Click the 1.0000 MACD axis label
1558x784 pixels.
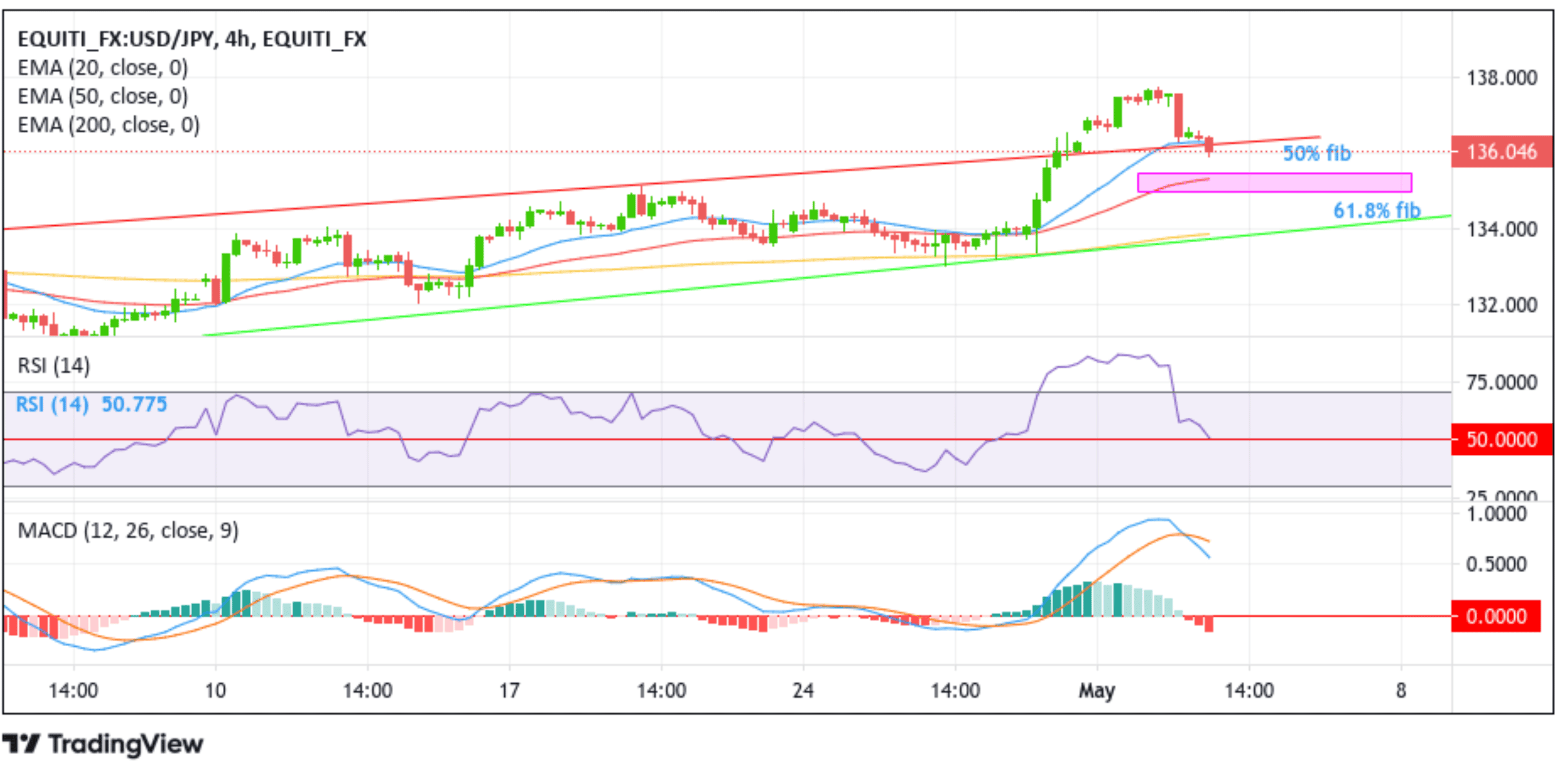click(x=1496, y=514)
